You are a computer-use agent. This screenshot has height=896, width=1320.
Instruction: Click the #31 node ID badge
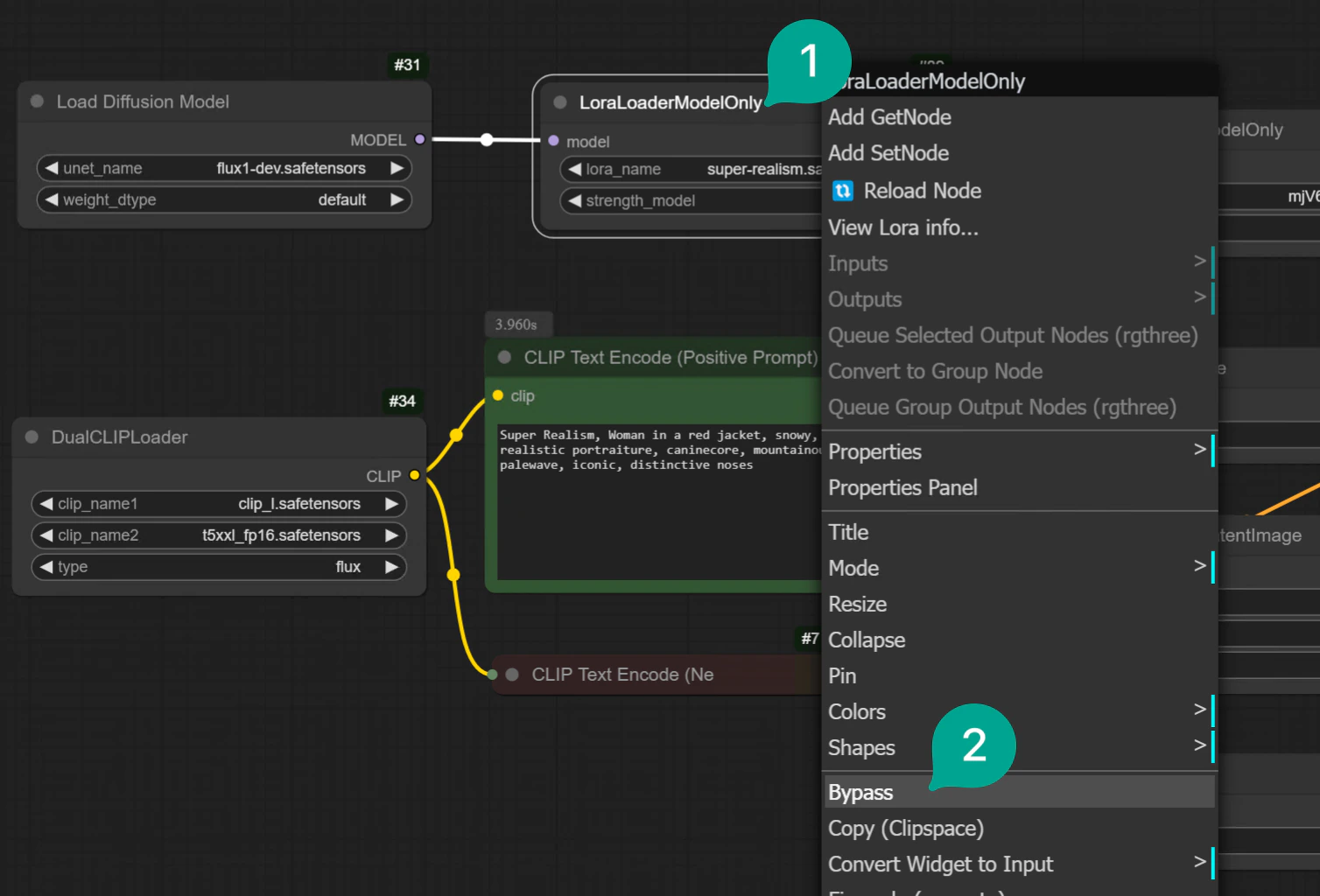(407, 65)
